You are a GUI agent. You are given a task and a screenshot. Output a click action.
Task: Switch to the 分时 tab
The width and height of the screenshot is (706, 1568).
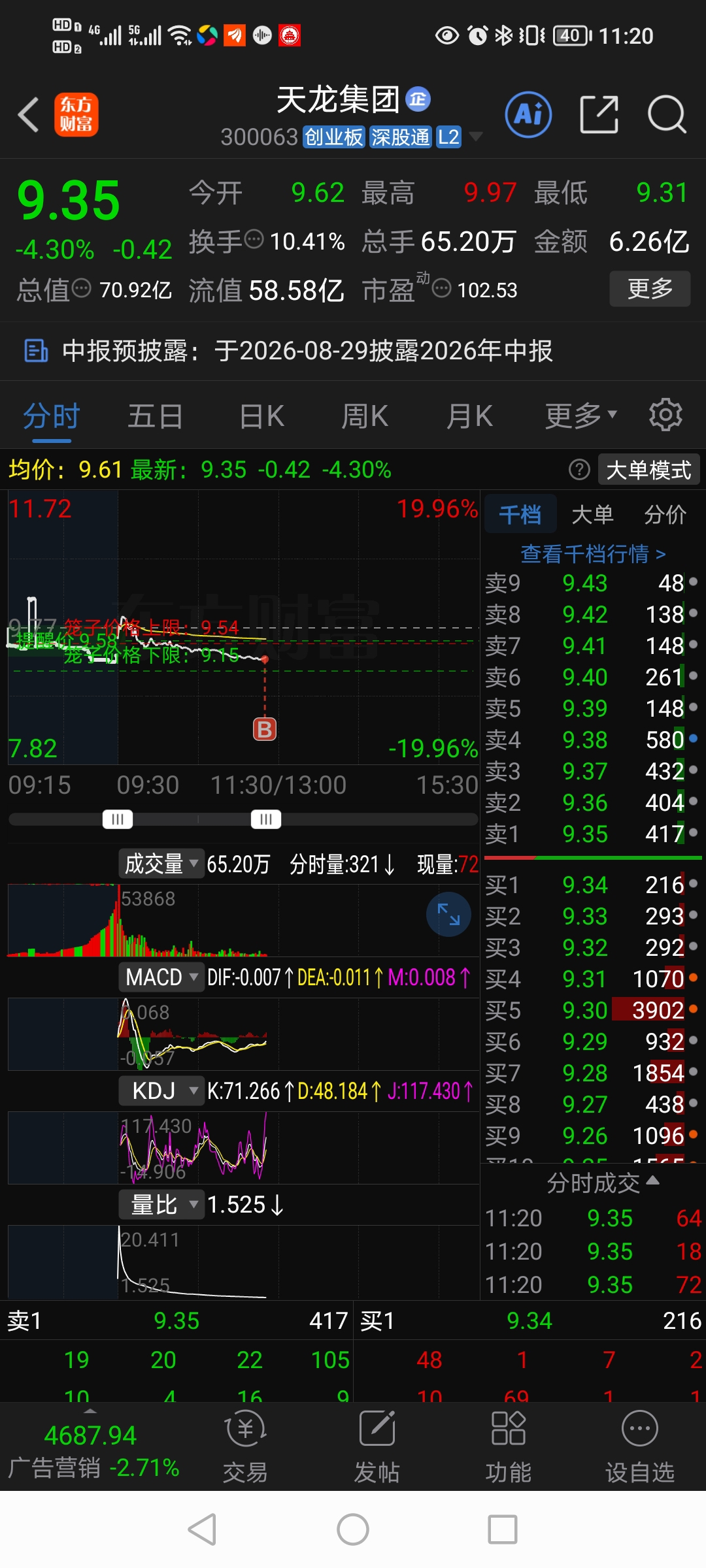[52, 416]
